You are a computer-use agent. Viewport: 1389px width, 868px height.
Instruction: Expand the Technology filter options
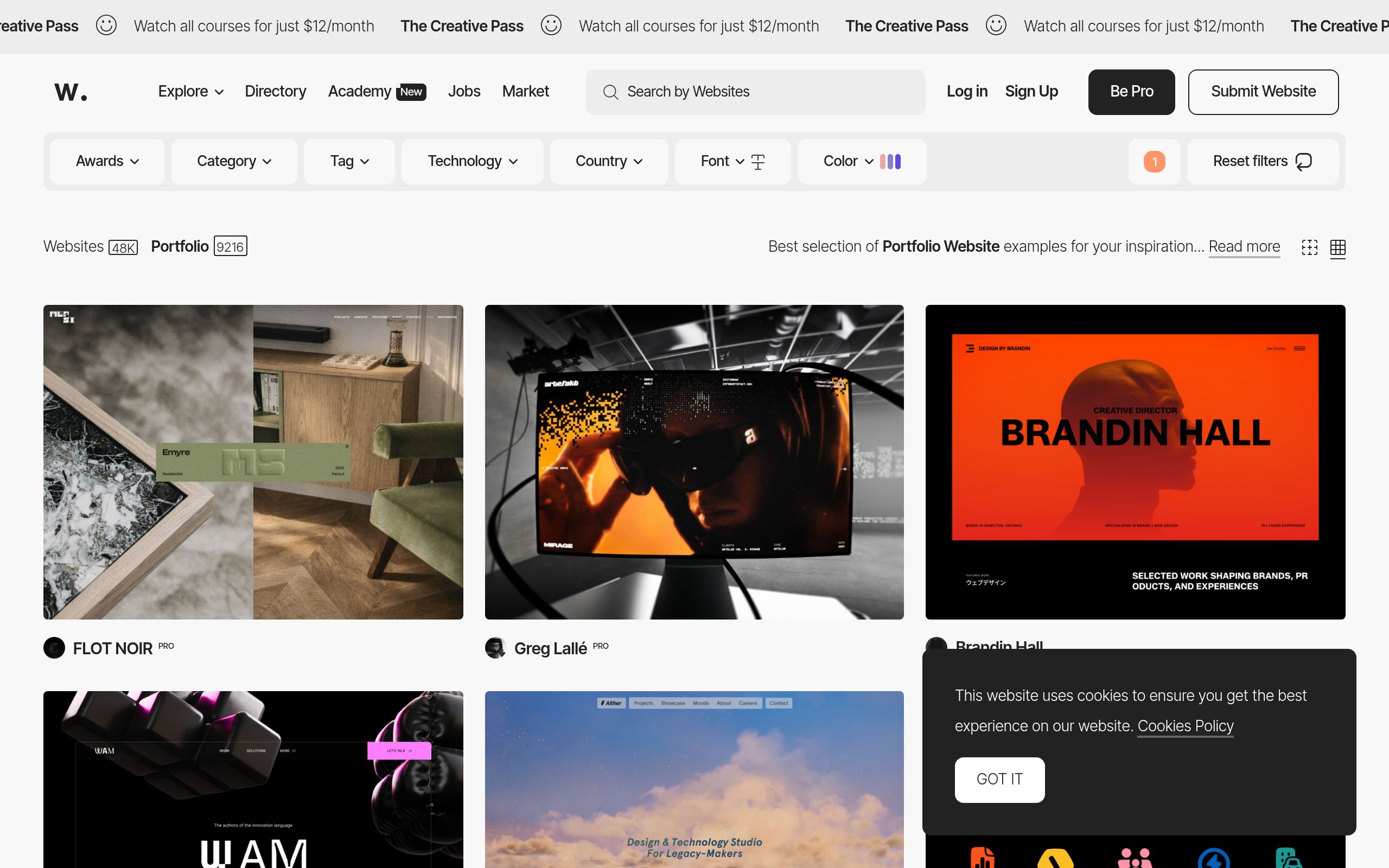[x=472, y=161]
